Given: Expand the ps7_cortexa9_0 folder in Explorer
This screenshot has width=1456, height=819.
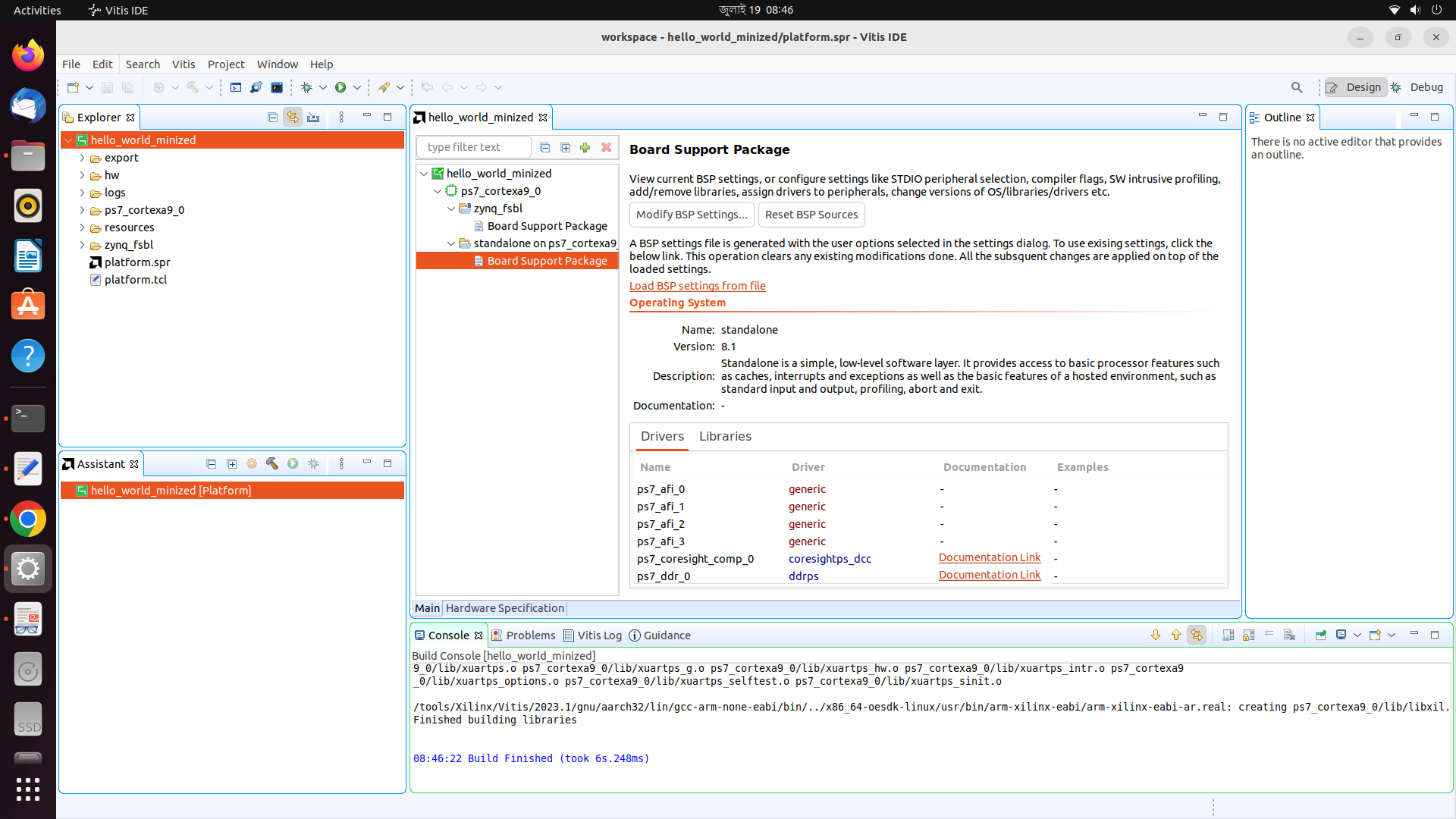Looking at the screenshot, I should (82, 210).
